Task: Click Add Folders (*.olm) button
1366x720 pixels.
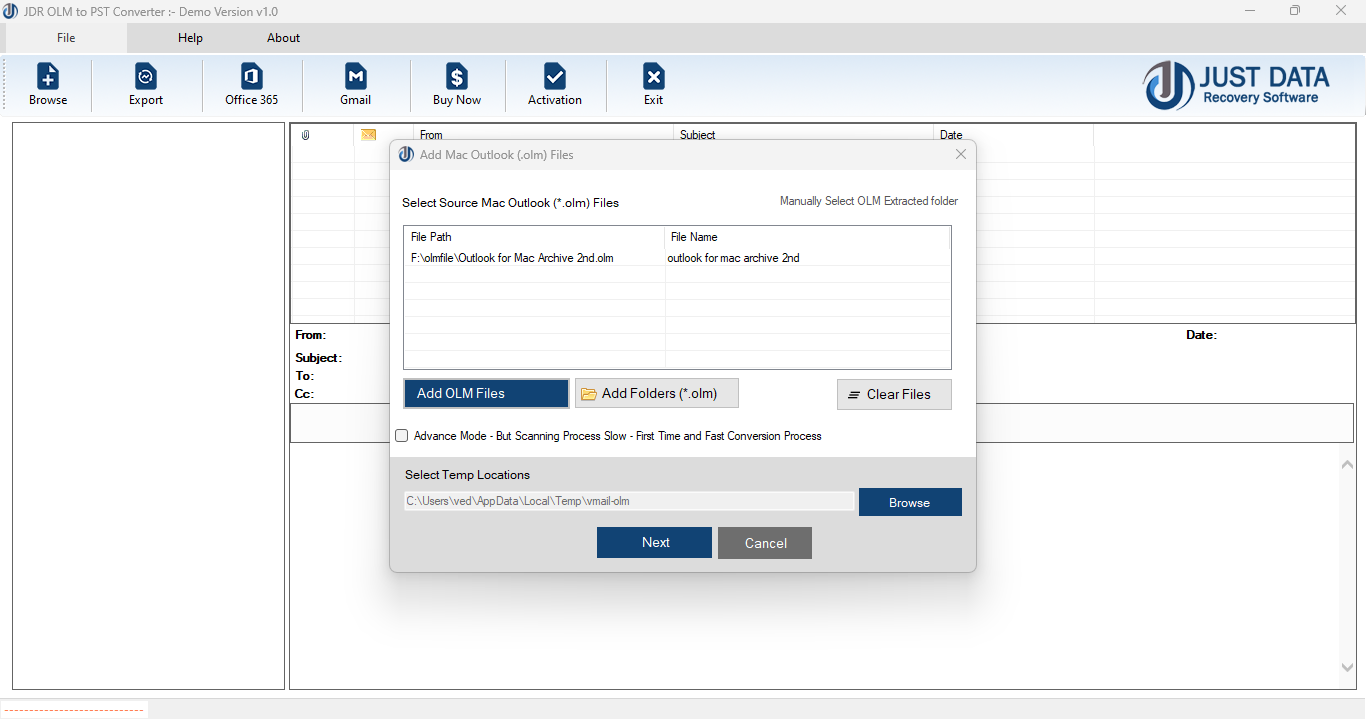Action: (657, 393)
